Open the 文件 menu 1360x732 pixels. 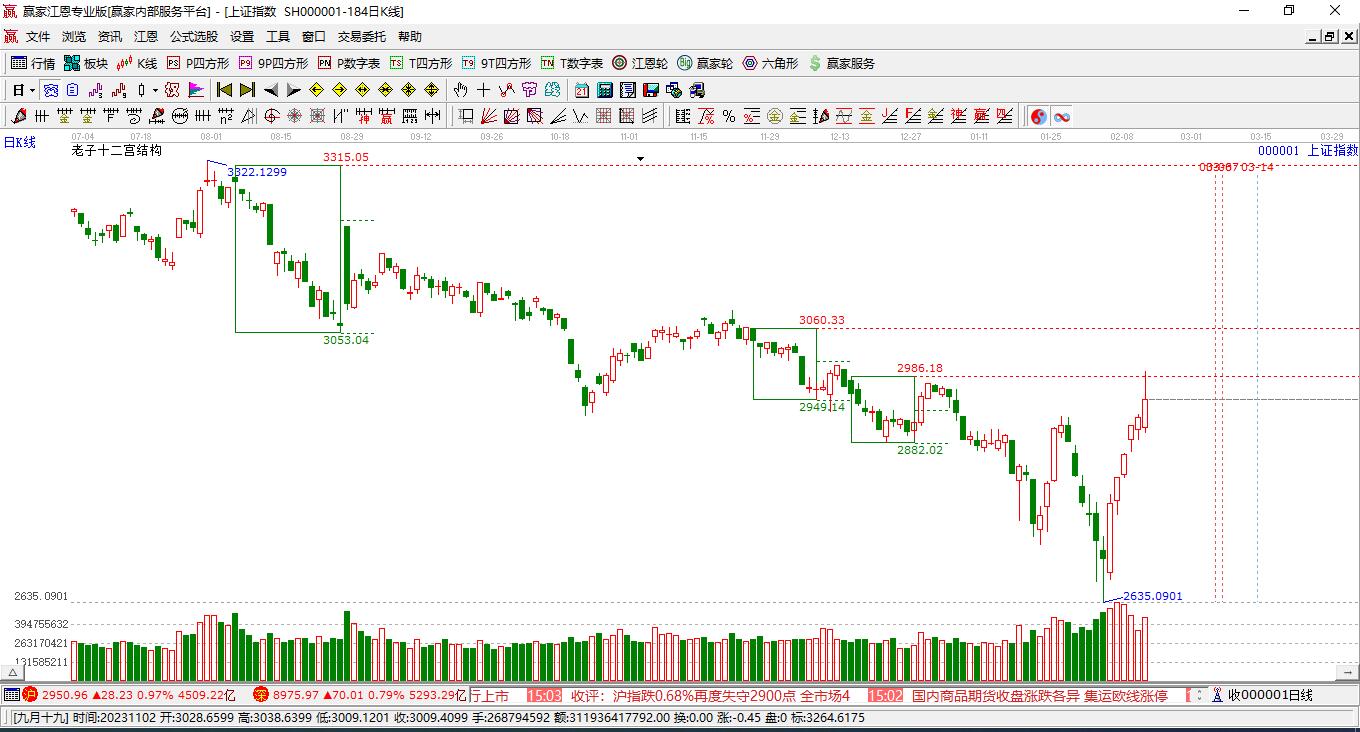pos(38,37)
